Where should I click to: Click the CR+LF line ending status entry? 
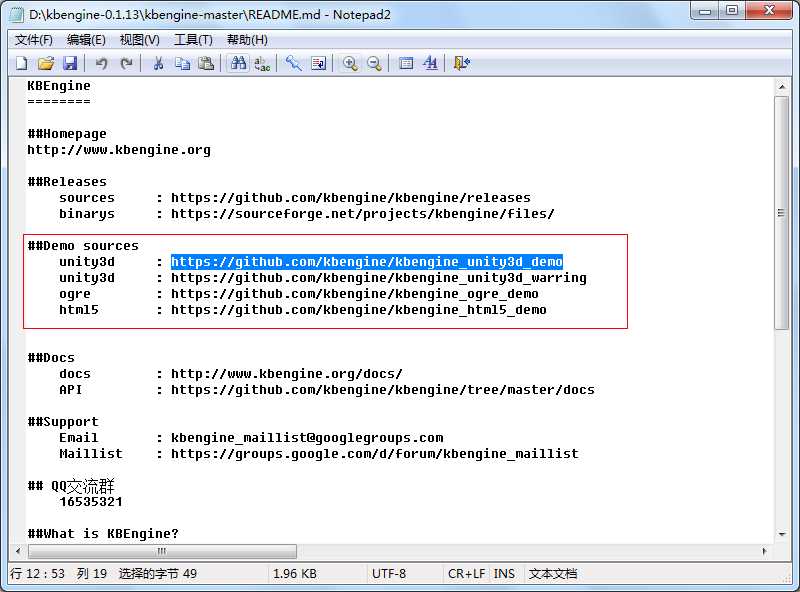coord(466,574)
